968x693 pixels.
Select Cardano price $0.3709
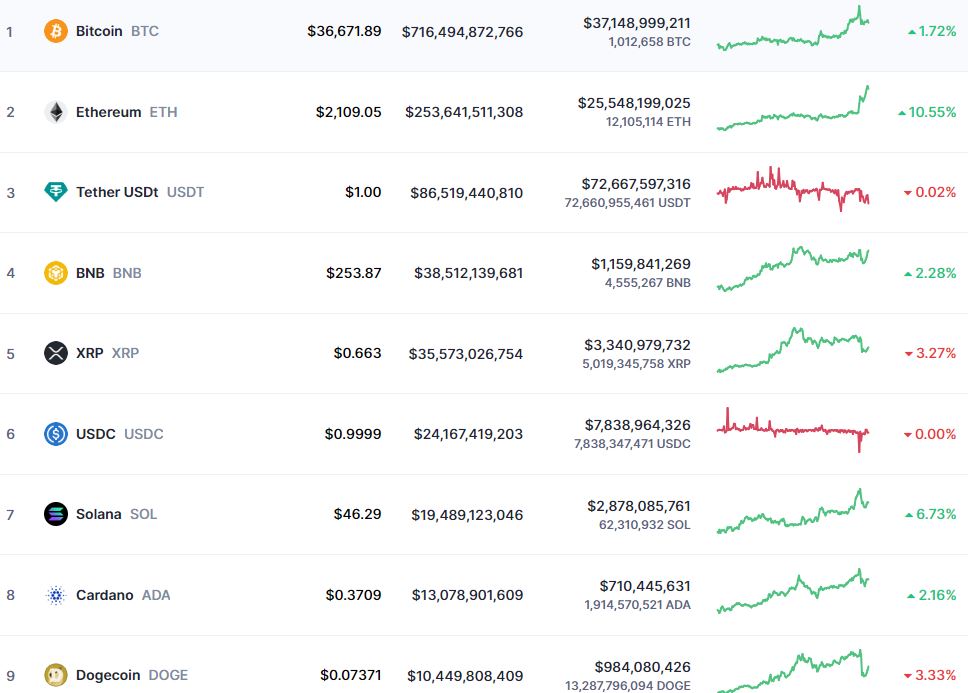tap(353, 595)
